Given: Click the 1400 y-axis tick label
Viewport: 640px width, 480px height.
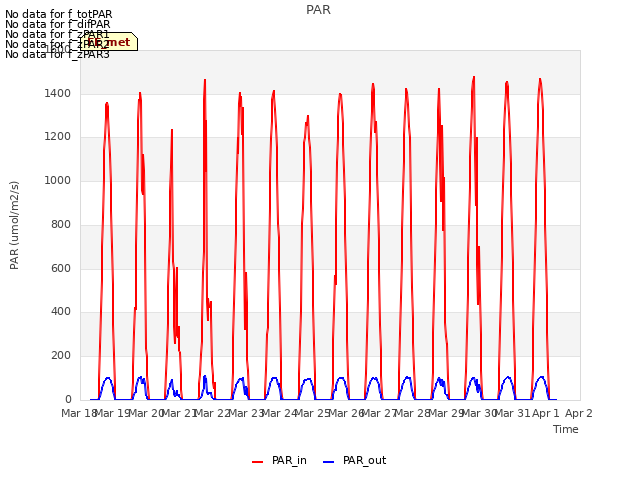Looking at the screenshot, I should click(58, 93).
